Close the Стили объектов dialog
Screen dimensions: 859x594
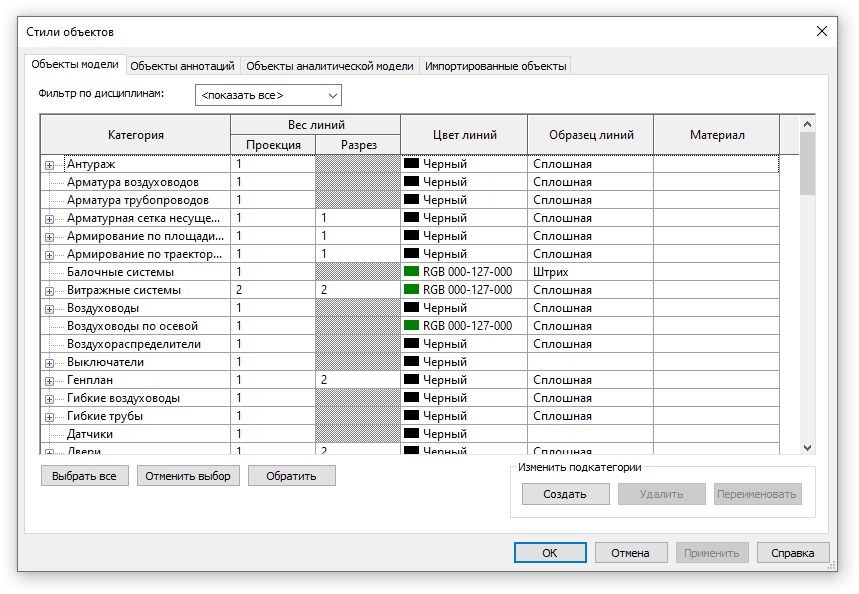pyautogui.click(x=822, y=32)
